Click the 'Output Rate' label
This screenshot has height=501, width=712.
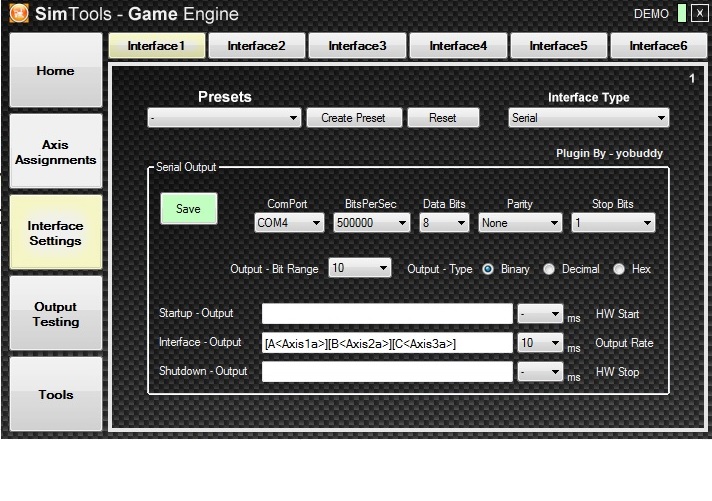[624, 343]
